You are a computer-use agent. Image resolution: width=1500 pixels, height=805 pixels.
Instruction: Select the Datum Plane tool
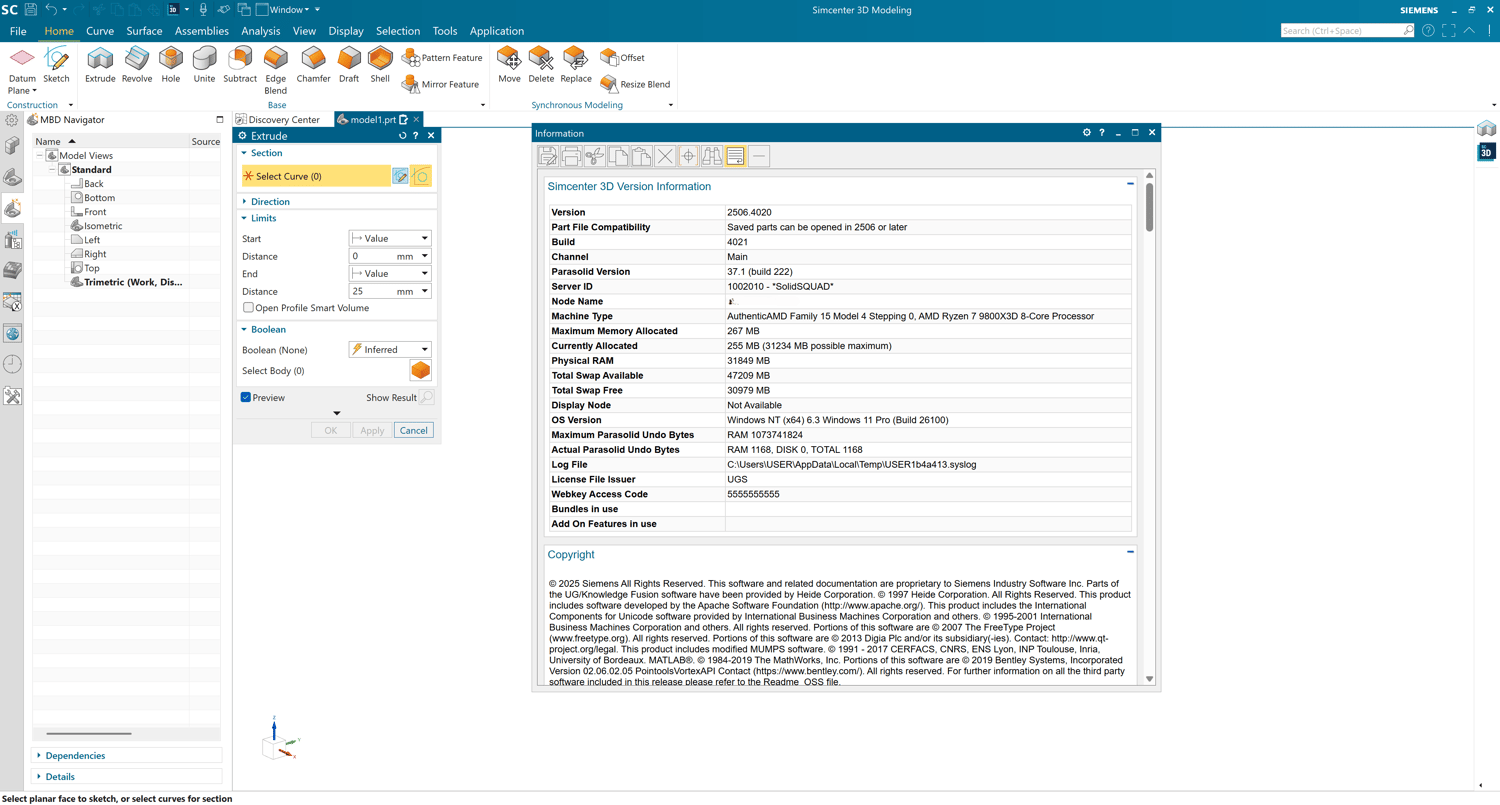coord(22,70)
